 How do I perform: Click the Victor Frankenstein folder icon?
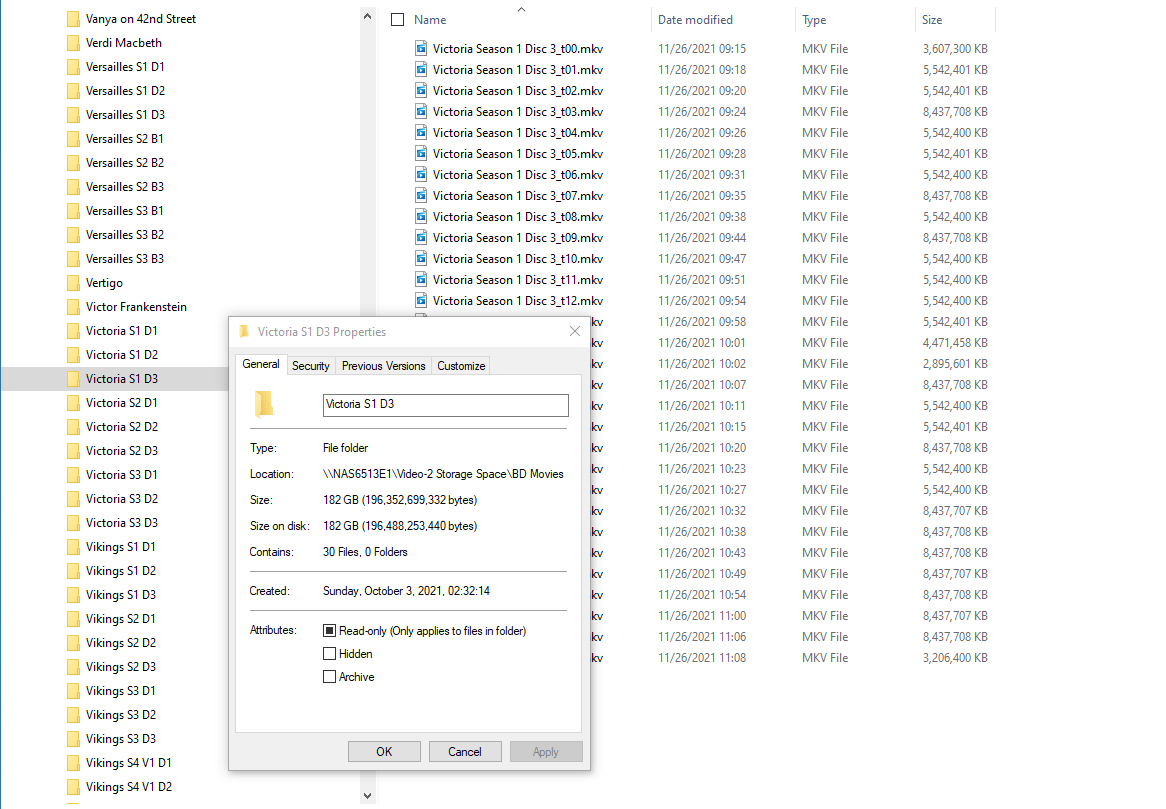73,307
